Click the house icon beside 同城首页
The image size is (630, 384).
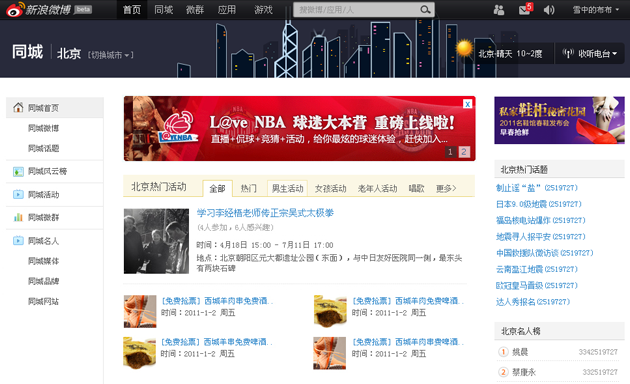click(x=18, y=107)
